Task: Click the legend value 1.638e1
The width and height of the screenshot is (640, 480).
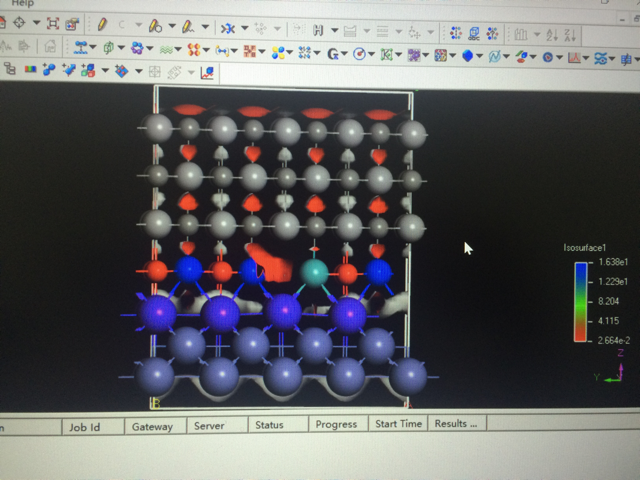Action: [613, 262]
